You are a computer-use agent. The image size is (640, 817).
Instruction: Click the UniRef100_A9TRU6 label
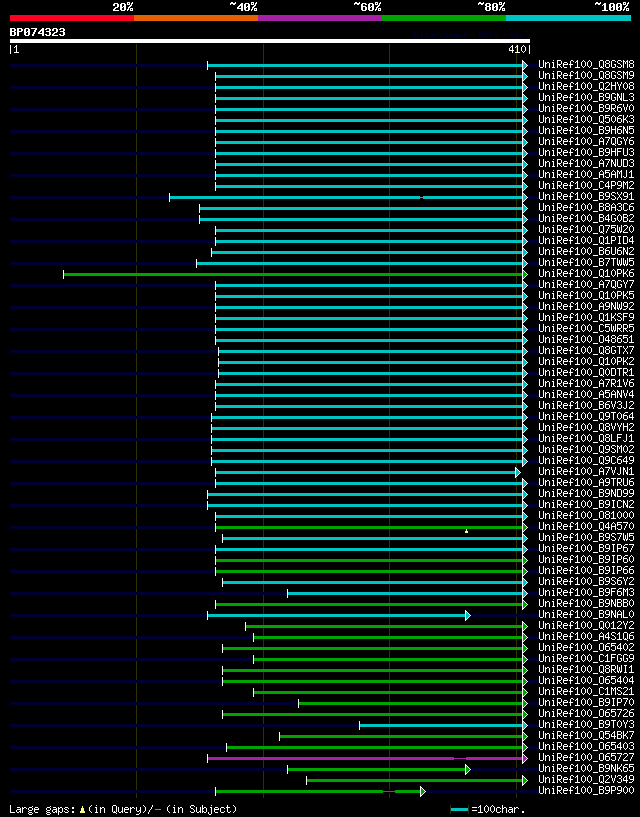click(x=586, y=482)
